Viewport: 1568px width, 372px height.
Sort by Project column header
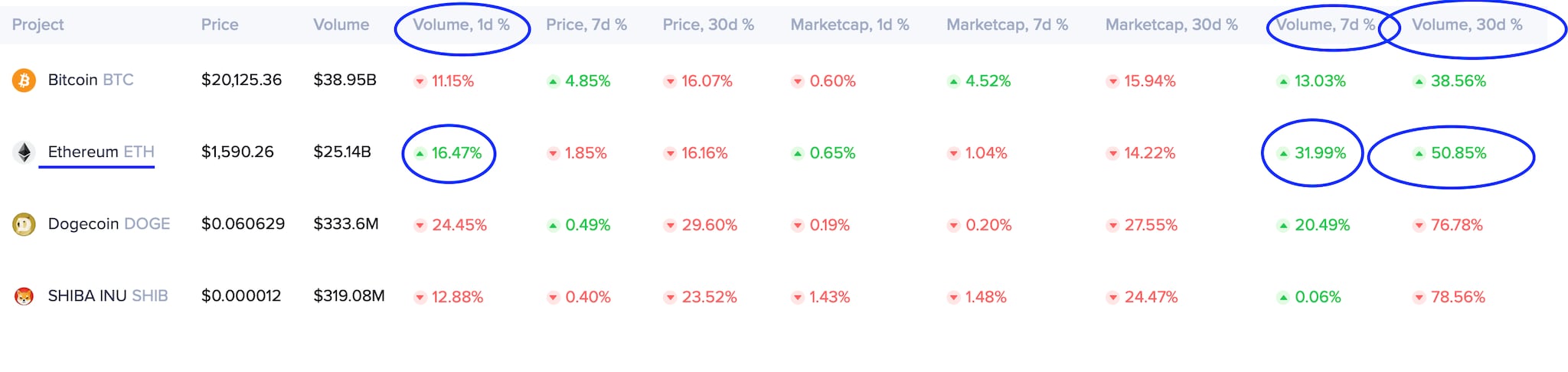click(38, 24)
